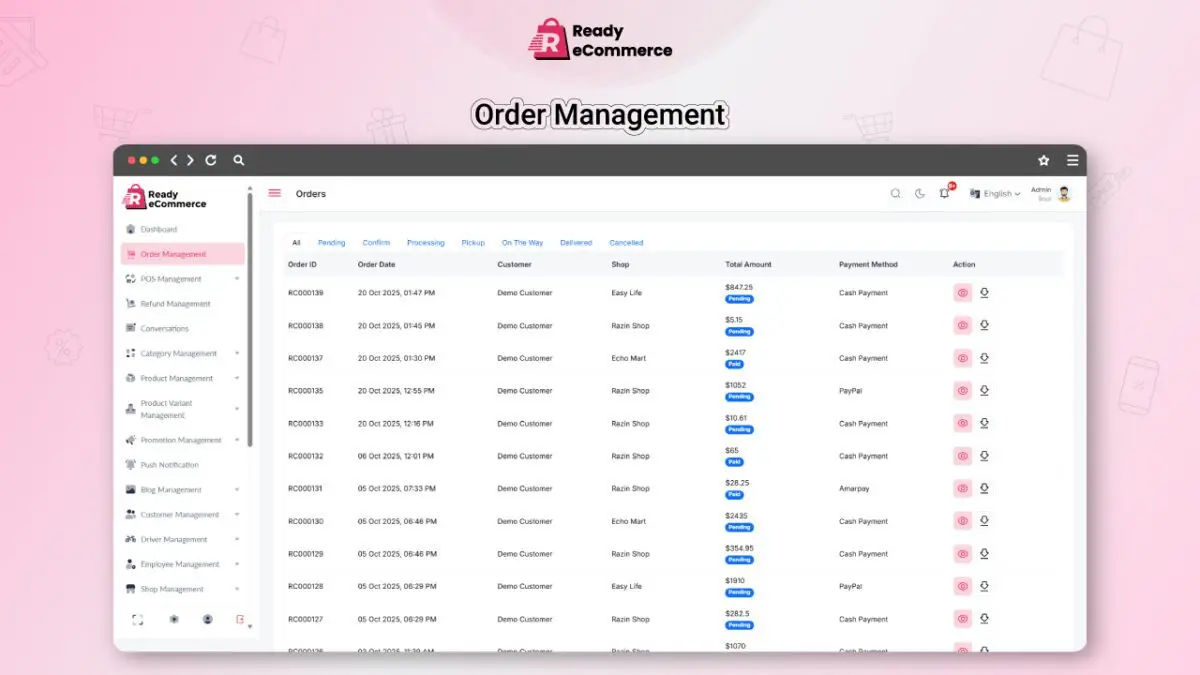Collapse the sidebar with the hamburger toggle
The image size is (1200, 675).
click(x=274, y=193)
